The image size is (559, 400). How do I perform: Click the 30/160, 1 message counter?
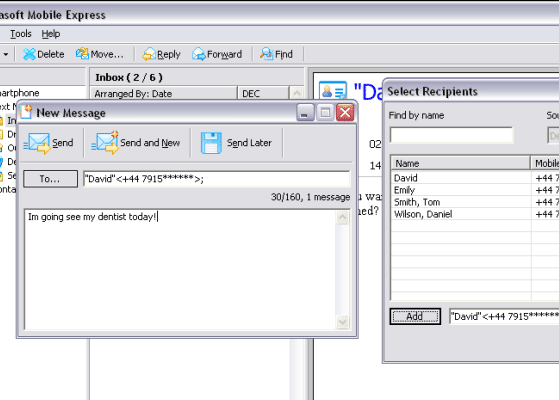pyautogui.click(x=310, y=197)
